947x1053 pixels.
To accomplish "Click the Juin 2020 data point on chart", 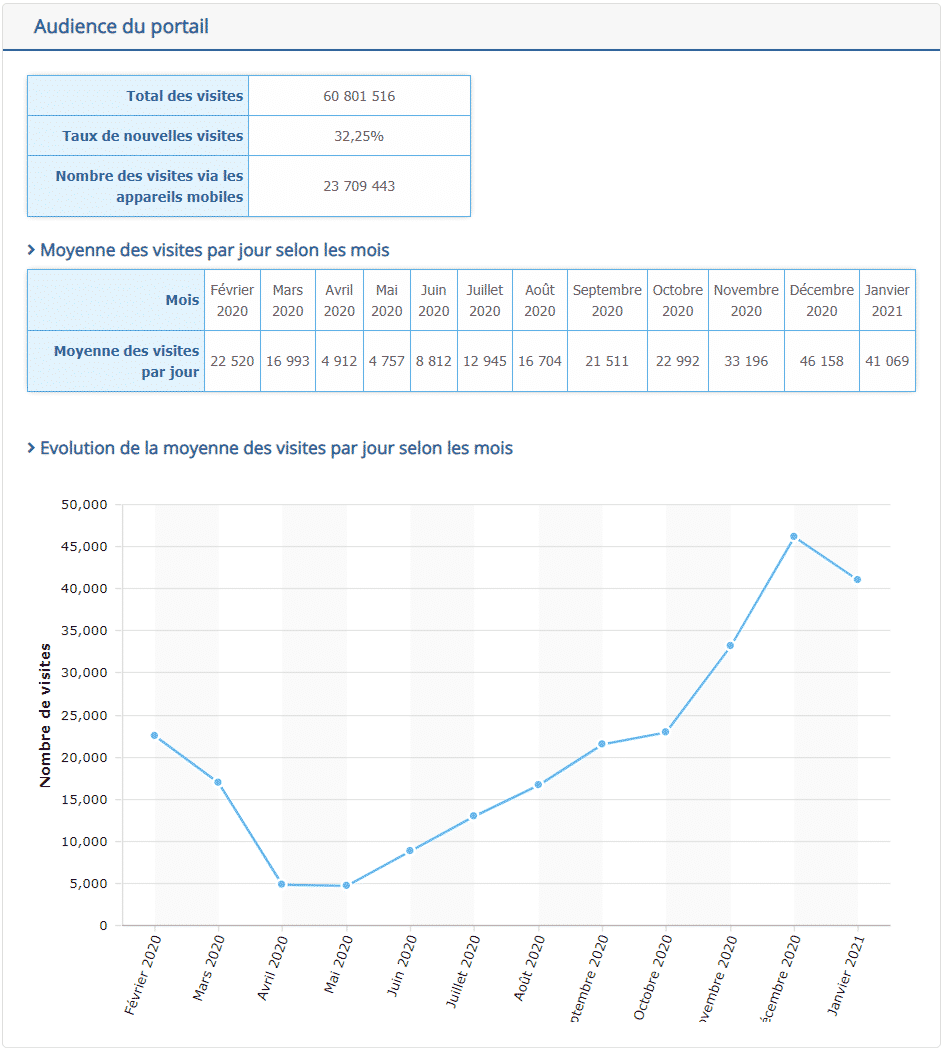I will pyautogui.click(x=410, y=850).
